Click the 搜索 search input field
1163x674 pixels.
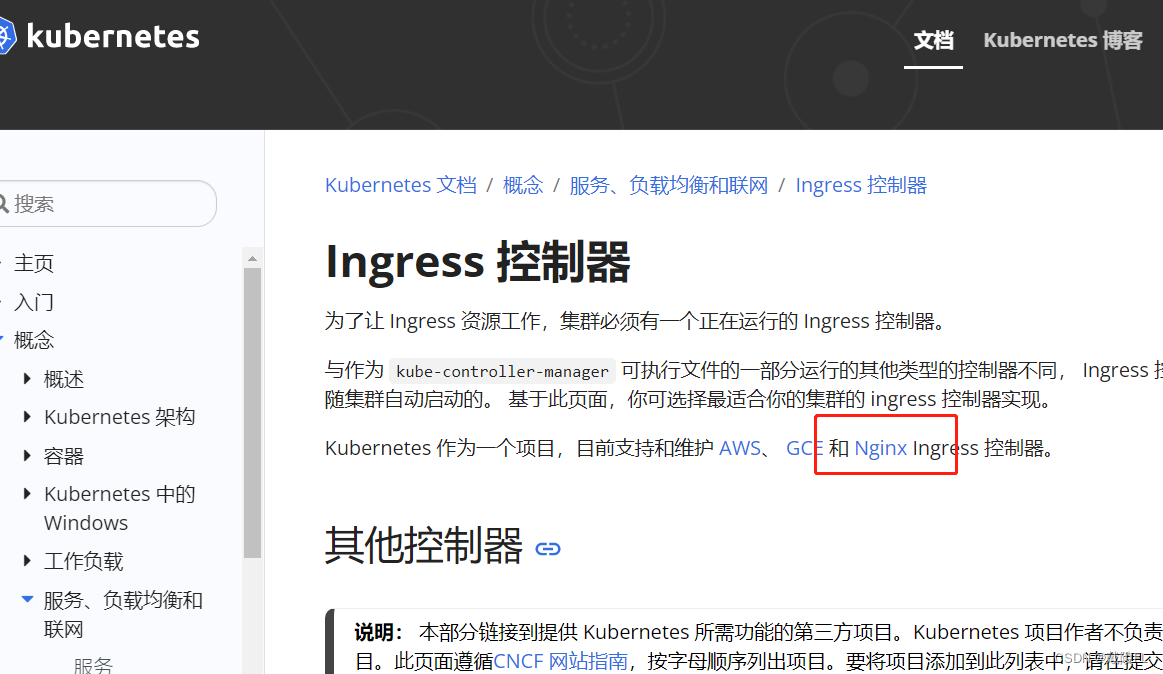(108, 203)
